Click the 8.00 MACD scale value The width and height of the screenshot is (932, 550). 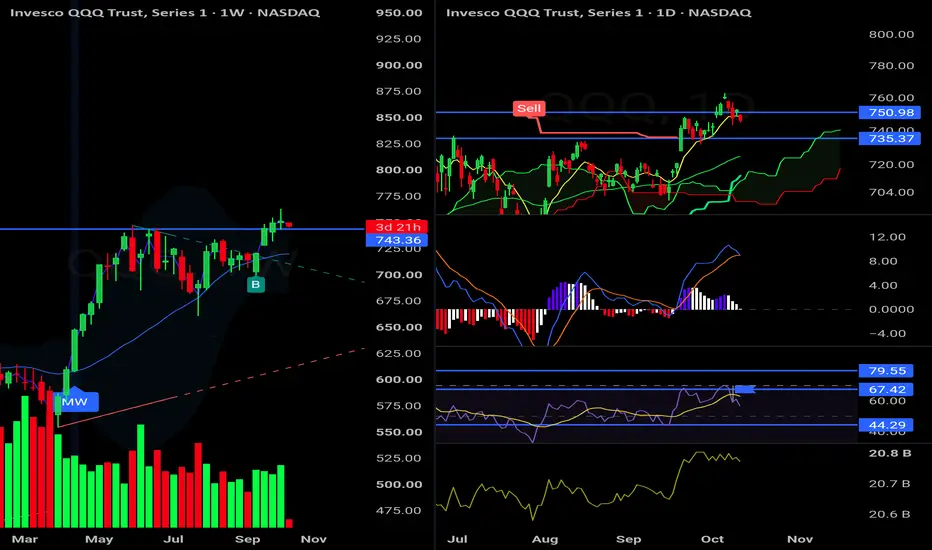tap(883, 261)
